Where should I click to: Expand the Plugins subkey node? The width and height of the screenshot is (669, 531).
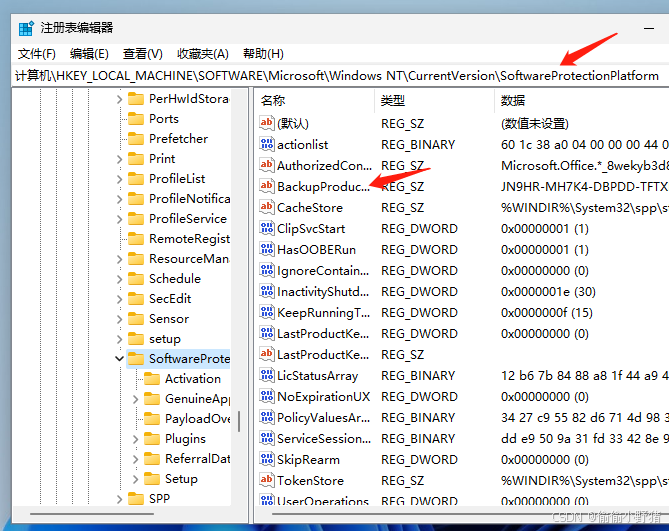[x=135, y=439]
